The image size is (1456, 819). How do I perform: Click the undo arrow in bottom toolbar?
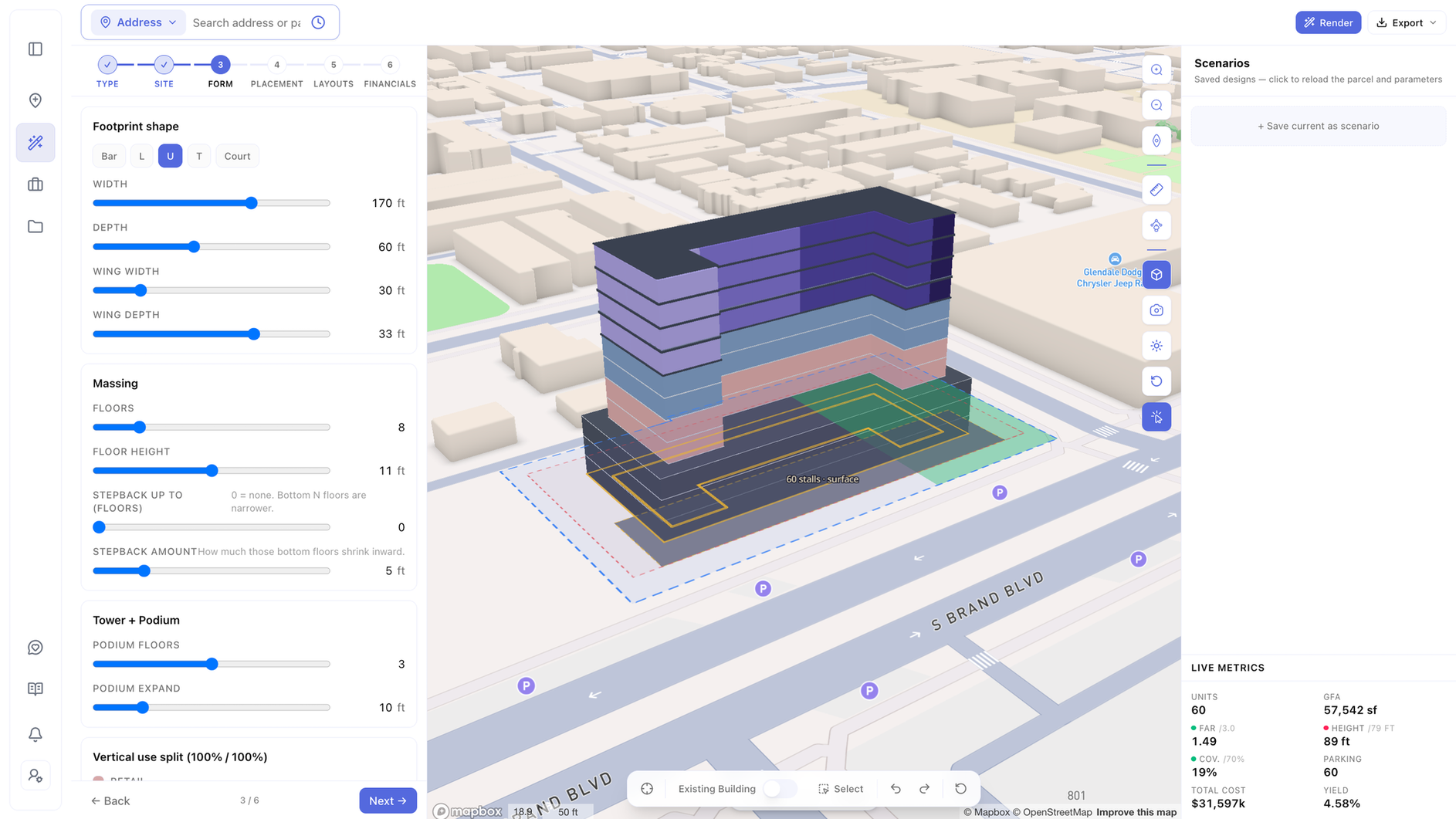pyautogui.click(x=896, y=789)
